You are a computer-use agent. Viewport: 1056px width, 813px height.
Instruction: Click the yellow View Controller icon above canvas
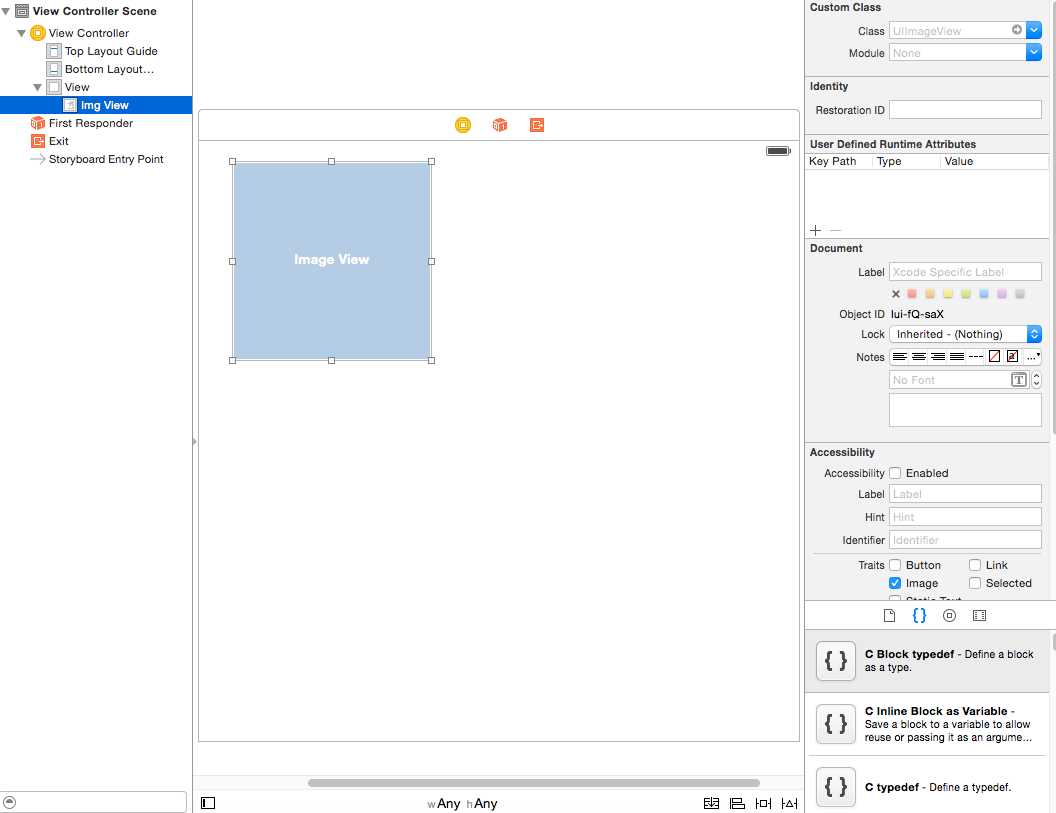463,125
